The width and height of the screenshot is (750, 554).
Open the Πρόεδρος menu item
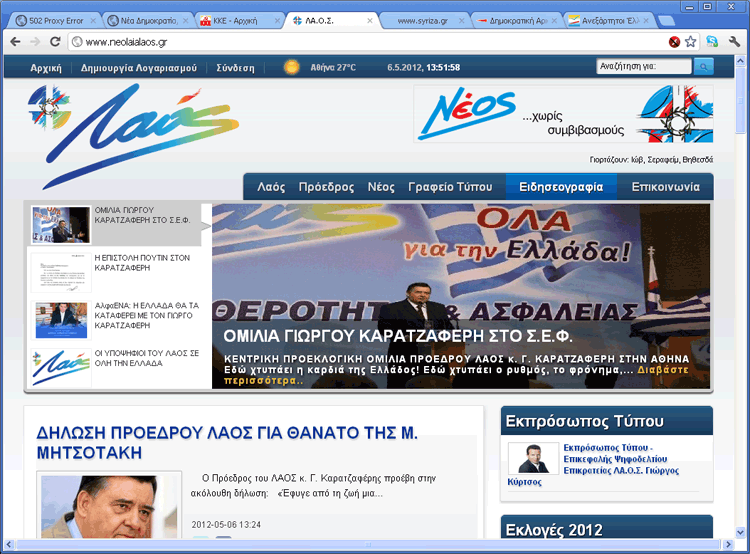pyautogui.click(x=326, y=187)
